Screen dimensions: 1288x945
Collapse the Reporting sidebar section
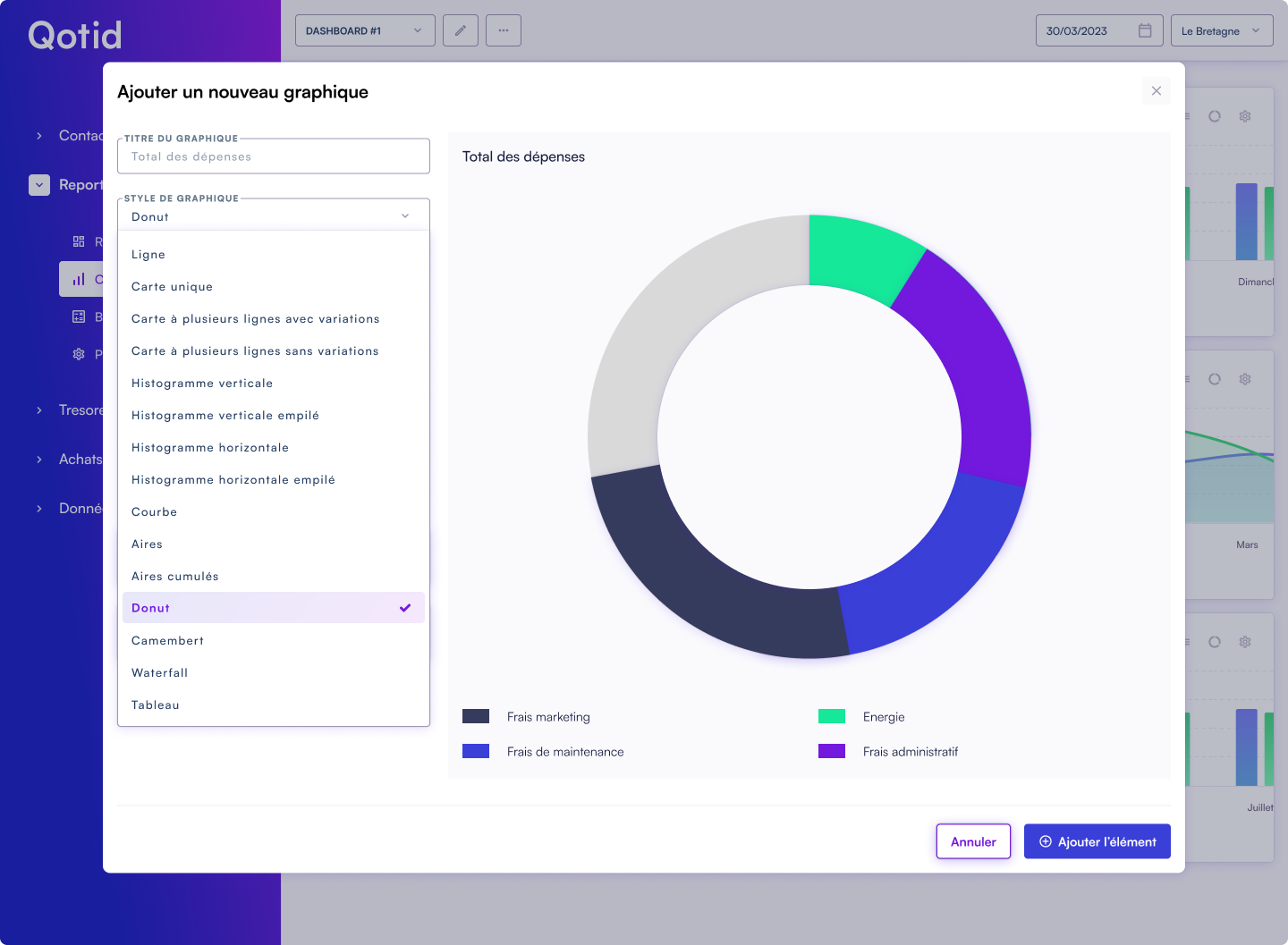pos(38,185)
